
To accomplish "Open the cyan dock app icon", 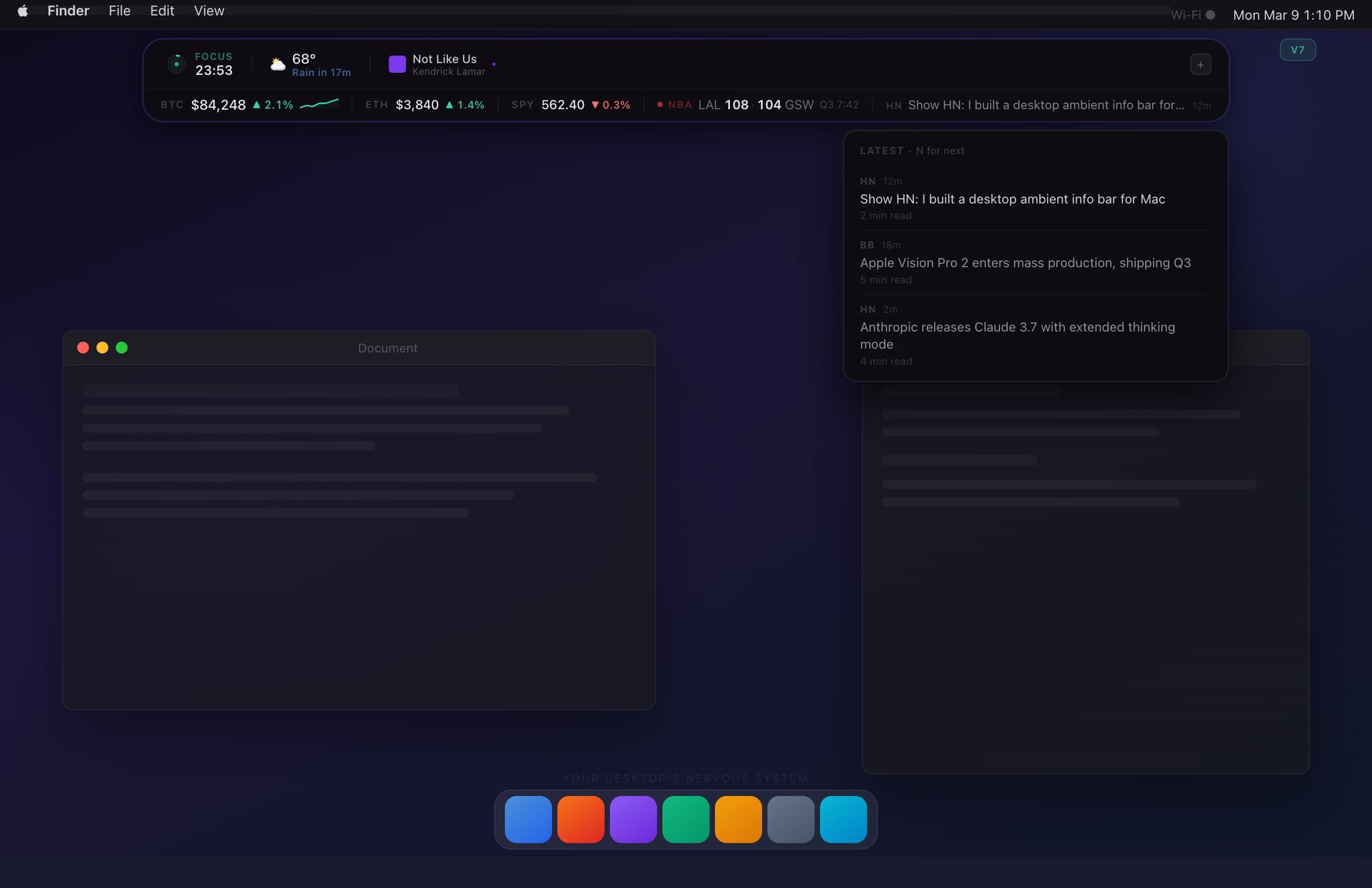I will coord(843,819).
